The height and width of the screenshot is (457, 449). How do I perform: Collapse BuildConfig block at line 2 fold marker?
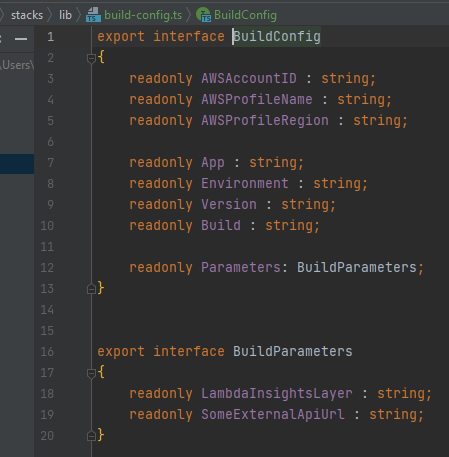[x=91, y=59]
